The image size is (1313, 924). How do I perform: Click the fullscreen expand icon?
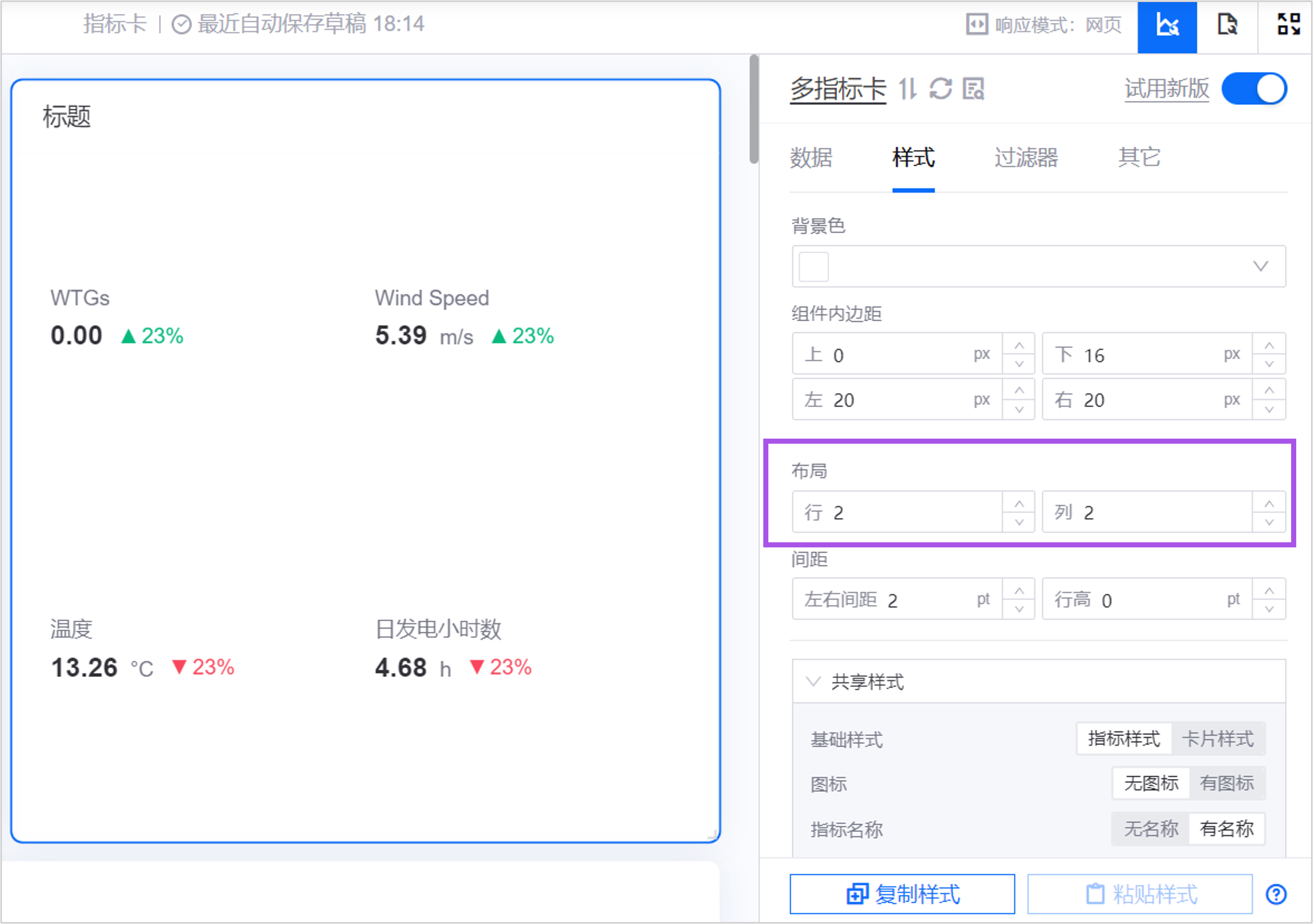pos(1289,24)
